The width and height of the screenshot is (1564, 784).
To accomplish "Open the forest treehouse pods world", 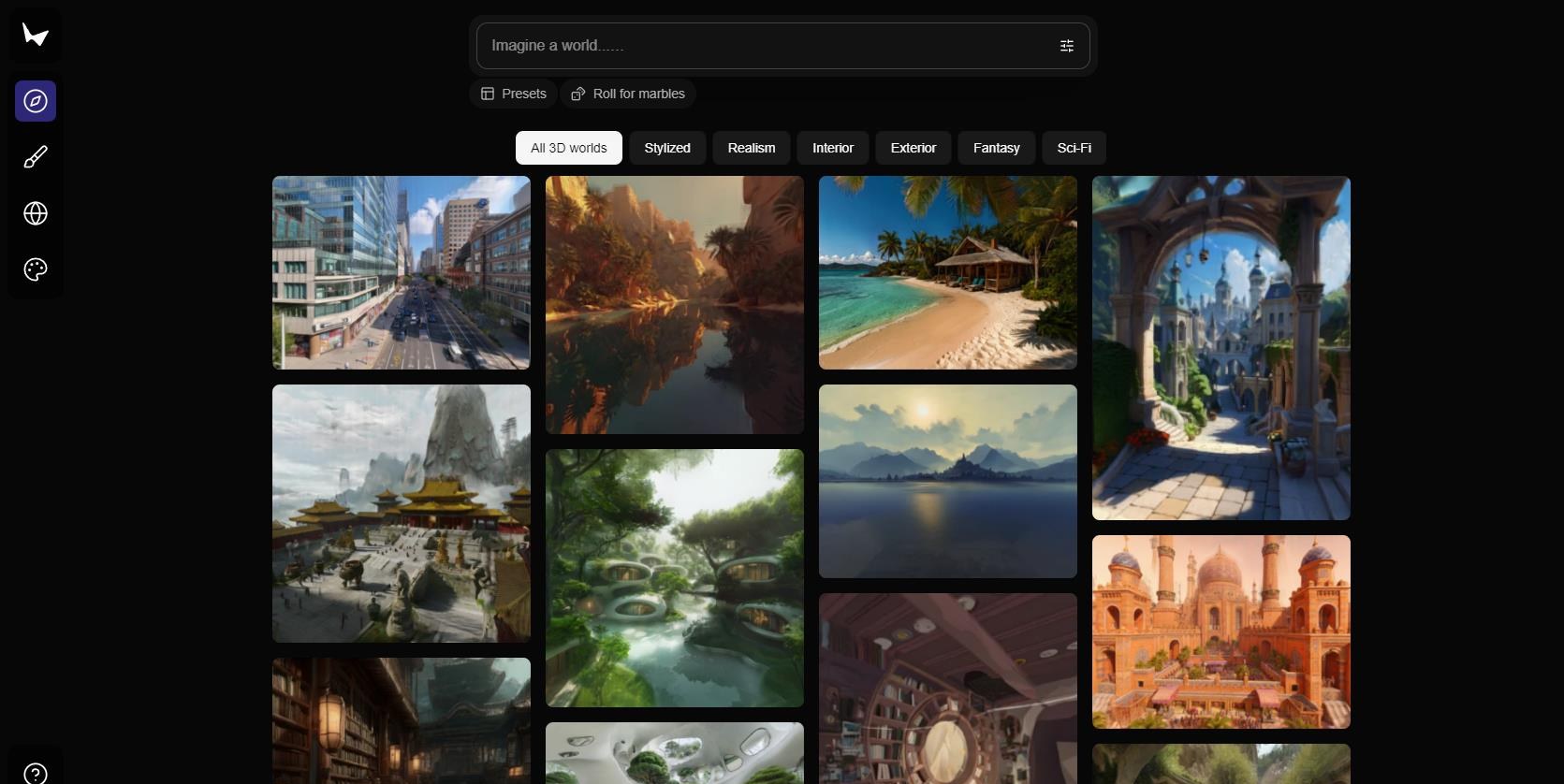I will (x=675, y=578).
